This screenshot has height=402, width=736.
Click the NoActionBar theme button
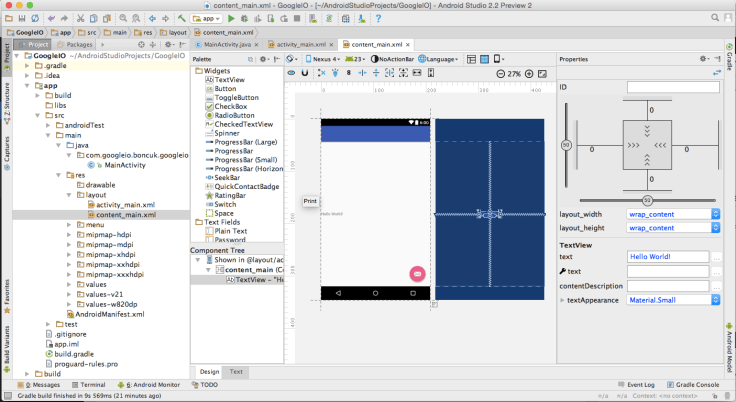pos(392,59)
